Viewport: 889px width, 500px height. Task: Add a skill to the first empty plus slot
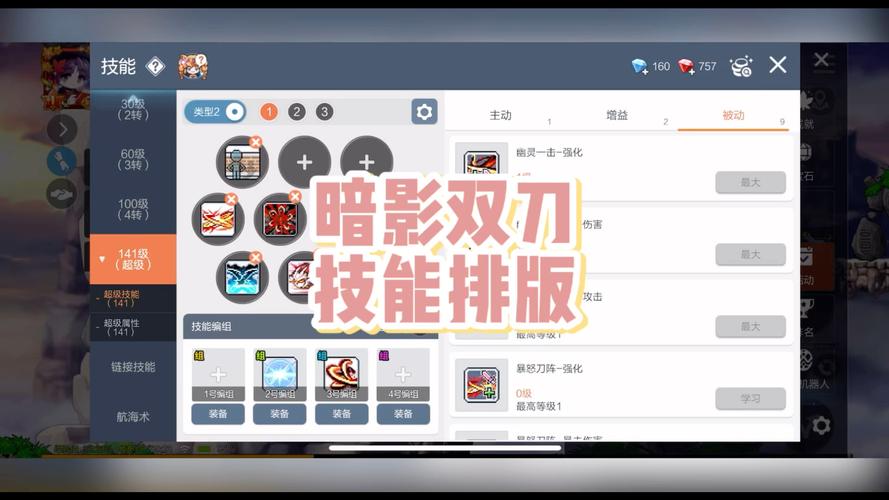click(304, 162)
